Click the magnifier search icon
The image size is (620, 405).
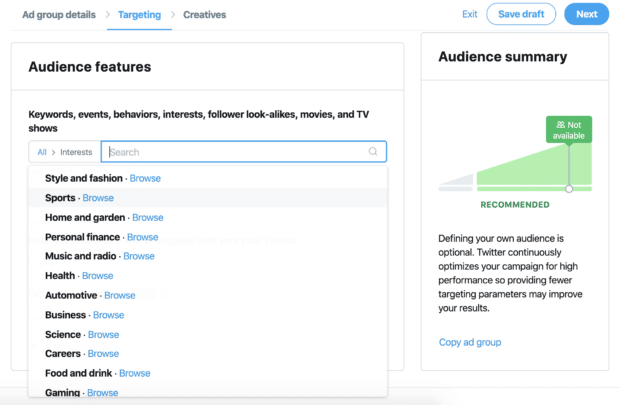pyautogui.click(x=372, y=151)
